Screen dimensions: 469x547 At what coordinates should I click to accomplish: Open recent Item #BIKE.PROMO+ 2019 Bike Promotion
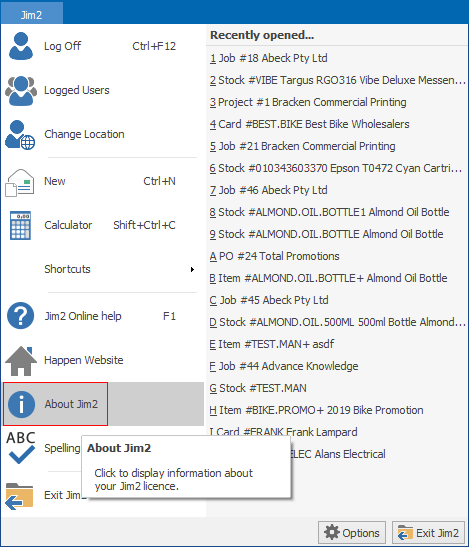tap(316, 410)
